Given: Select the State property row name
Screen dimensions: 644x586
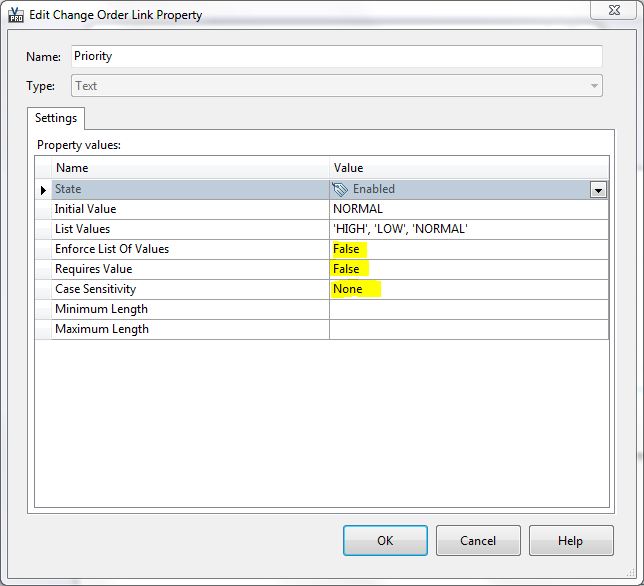Looking at the screenshot, I should tap(190, 189).
